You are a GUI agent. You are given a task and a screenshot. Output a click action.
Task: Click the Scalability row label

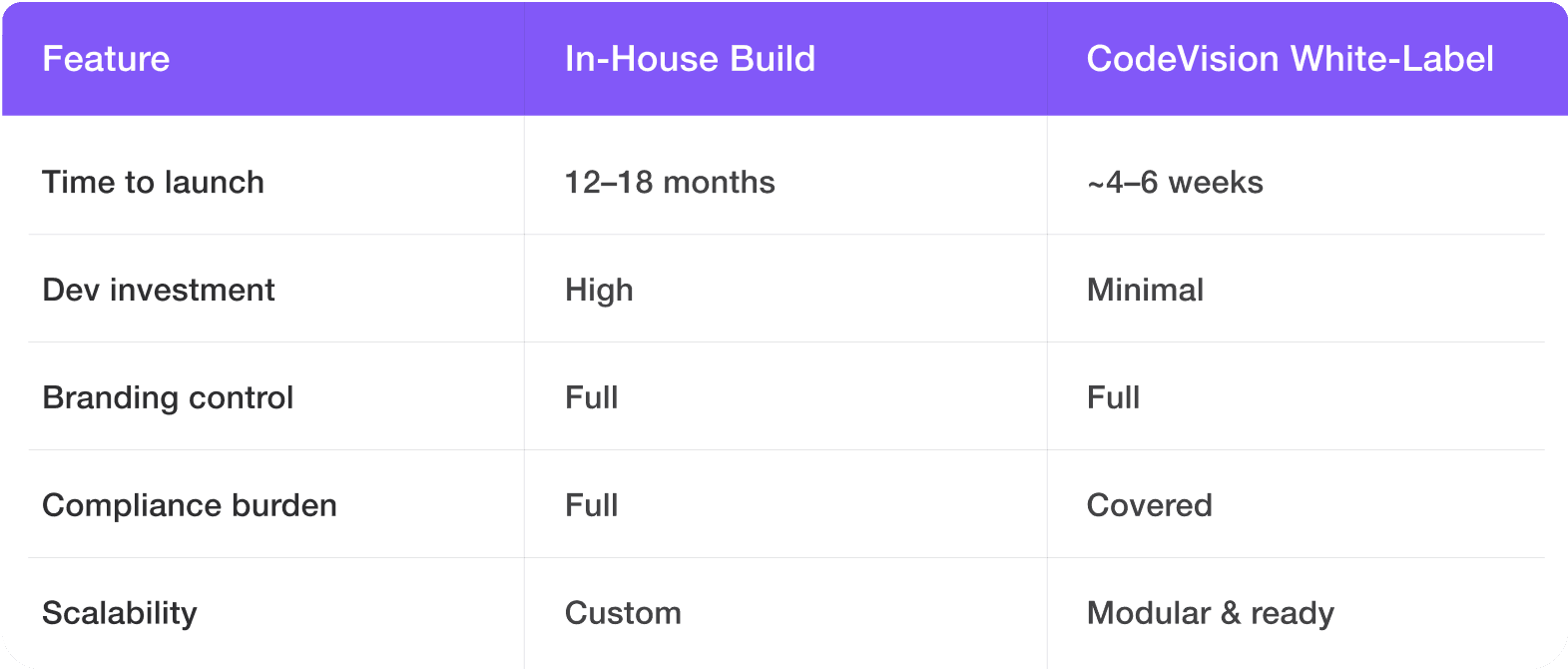click(x=120, y=613)
